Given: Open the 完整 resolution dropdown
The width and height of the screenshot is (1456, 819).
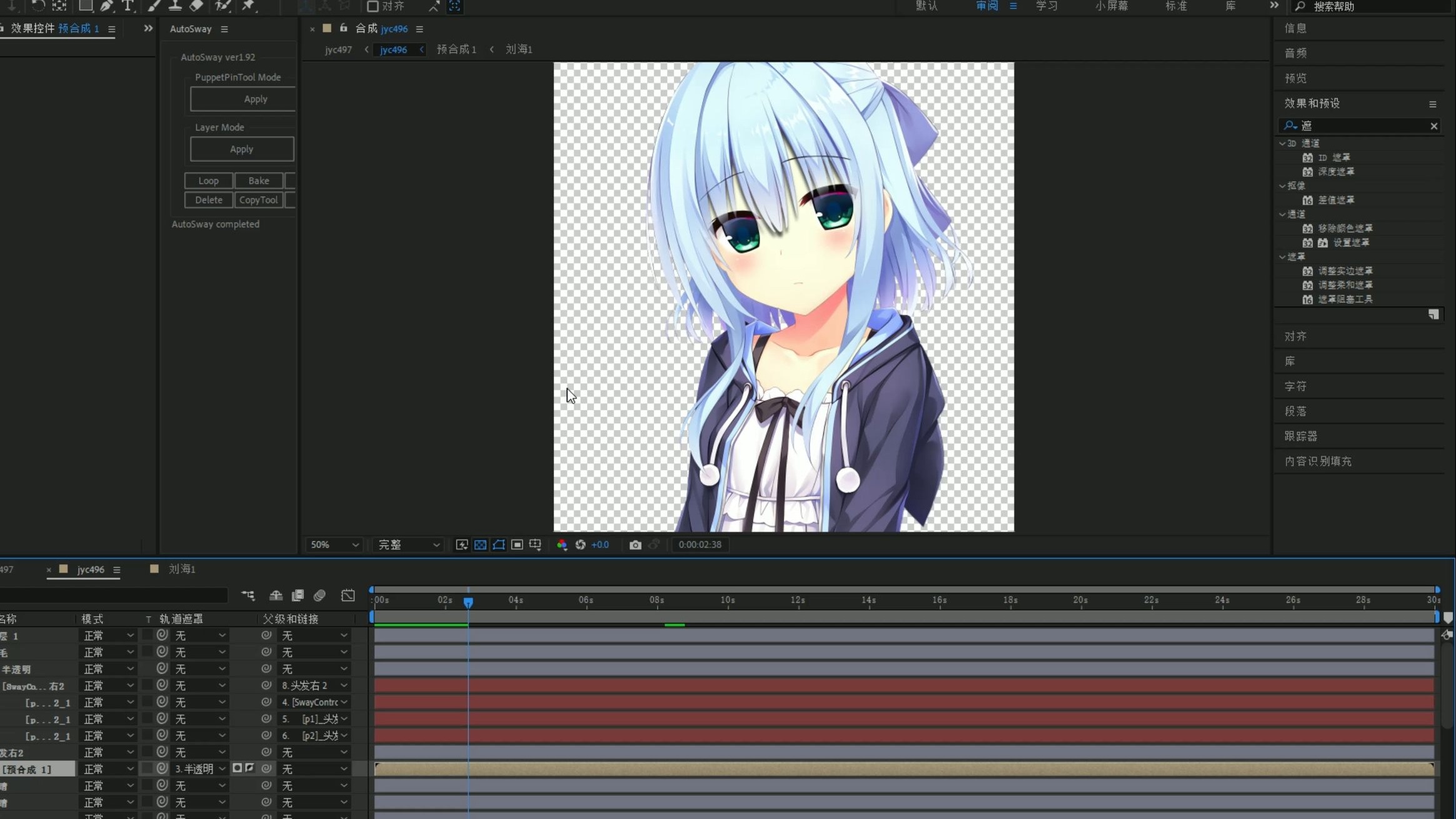Looking at the screenshot, I should (x=409, y=545).
